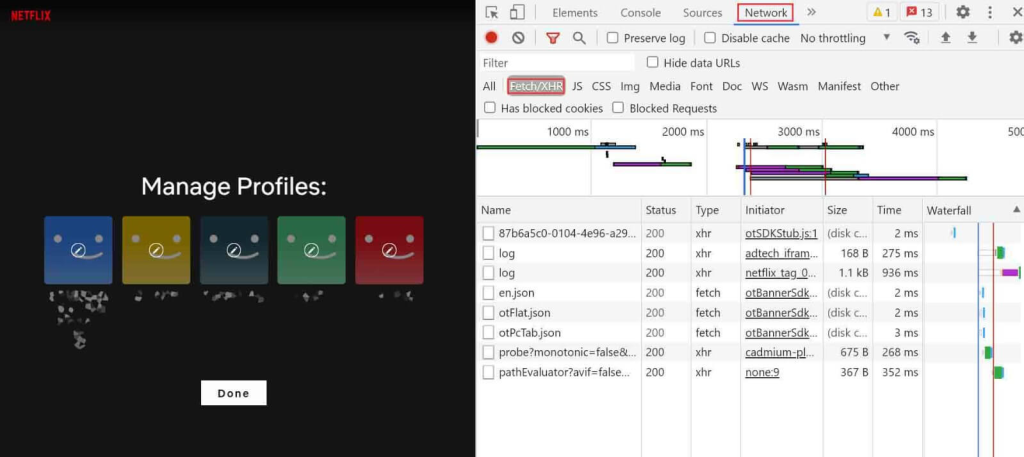Screen dimensions: 1024x457
Task: Filter requests by Other type
Action: 885,86
